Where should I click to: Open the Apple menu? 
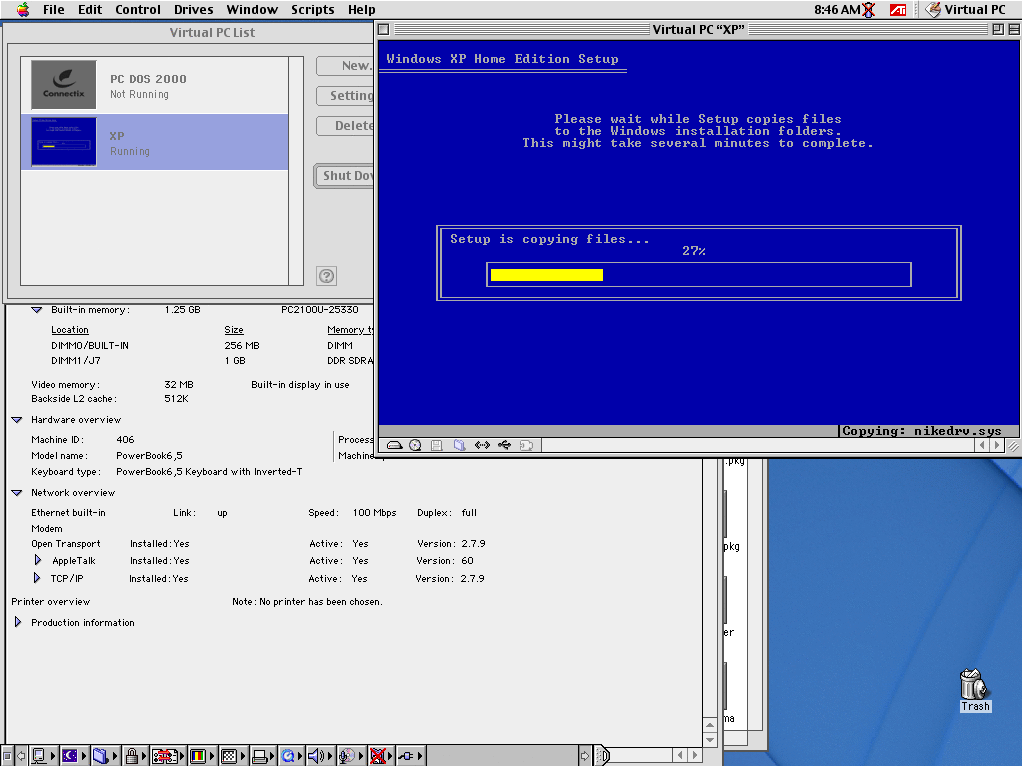click(x=23, y=9)
